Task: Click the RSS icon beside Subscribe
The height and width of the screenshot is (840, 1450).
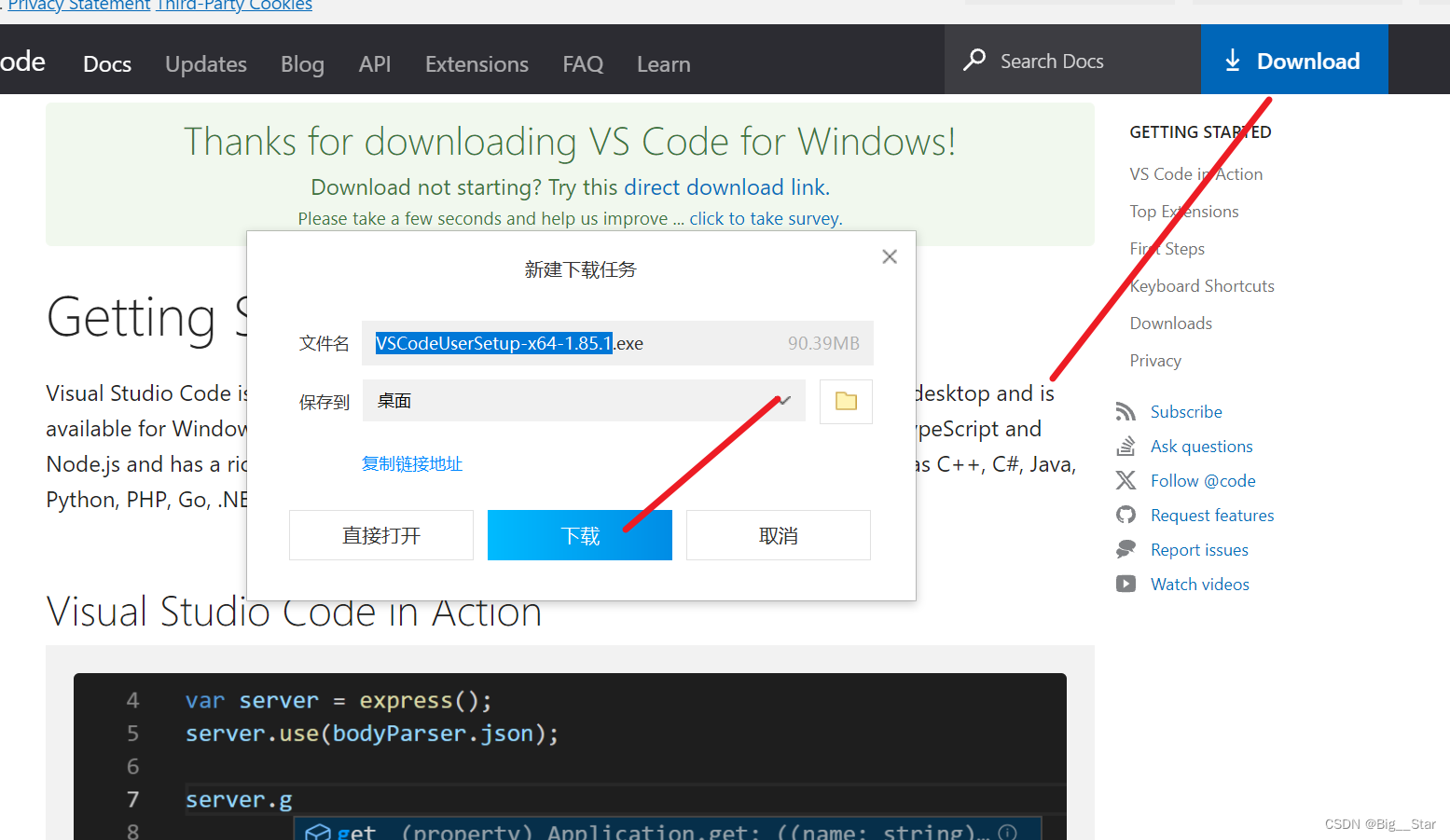Action: coord(1126,411)
